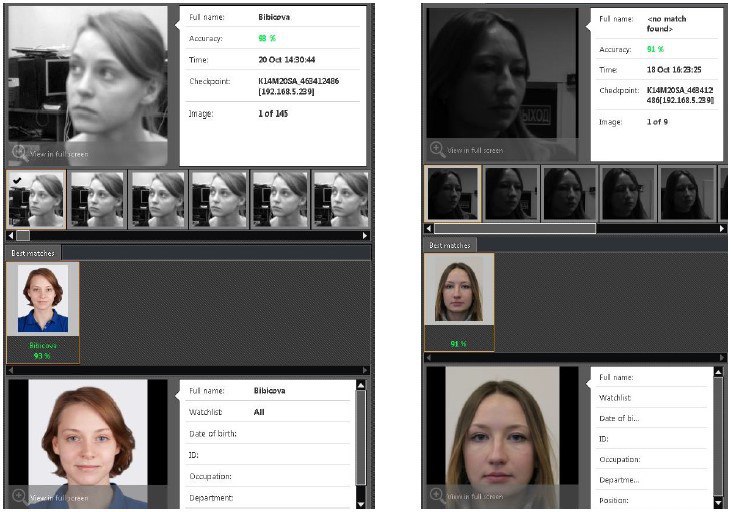
Task: Click magnifier icon on dark capture image
Action: coord(437,149)
